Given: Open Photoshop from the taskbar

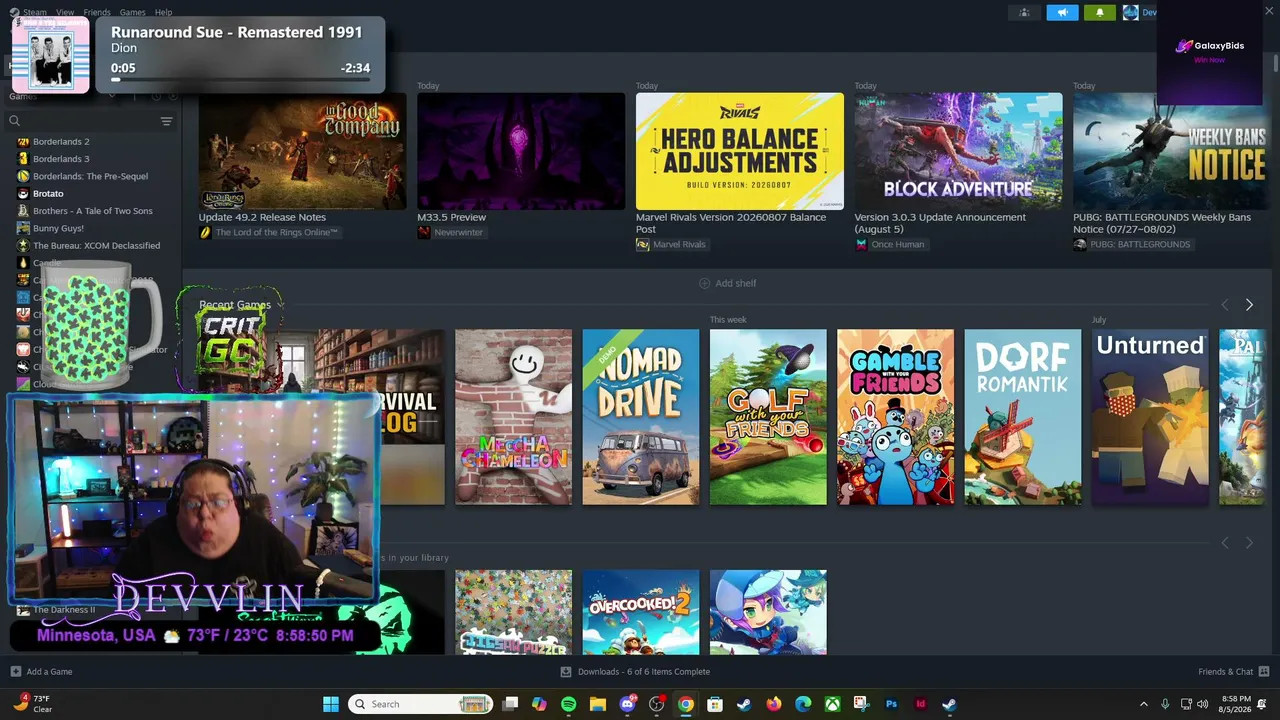Looking at the screenshot, I should 891,704.
